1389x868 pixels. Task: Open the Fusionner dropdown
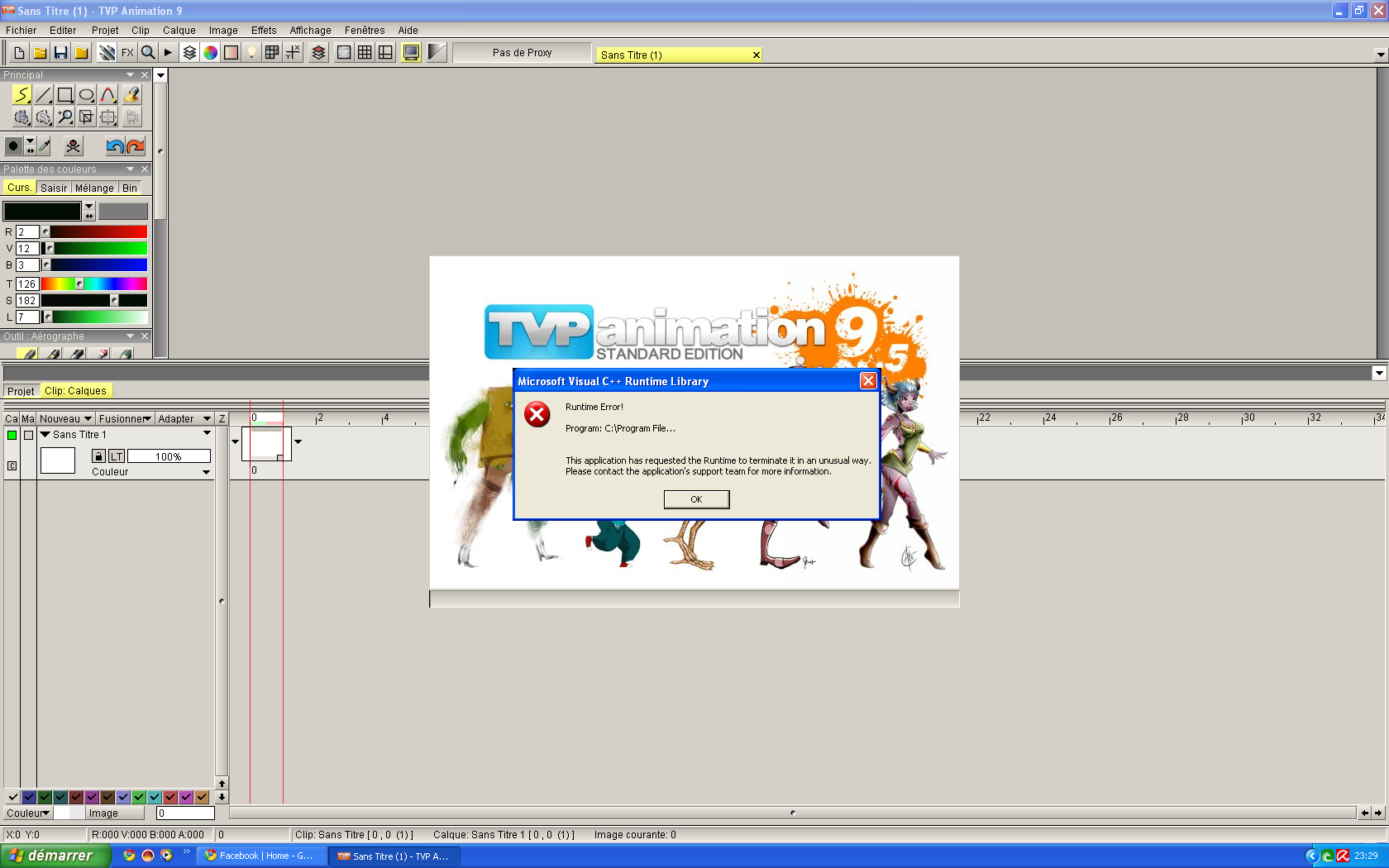125,419
